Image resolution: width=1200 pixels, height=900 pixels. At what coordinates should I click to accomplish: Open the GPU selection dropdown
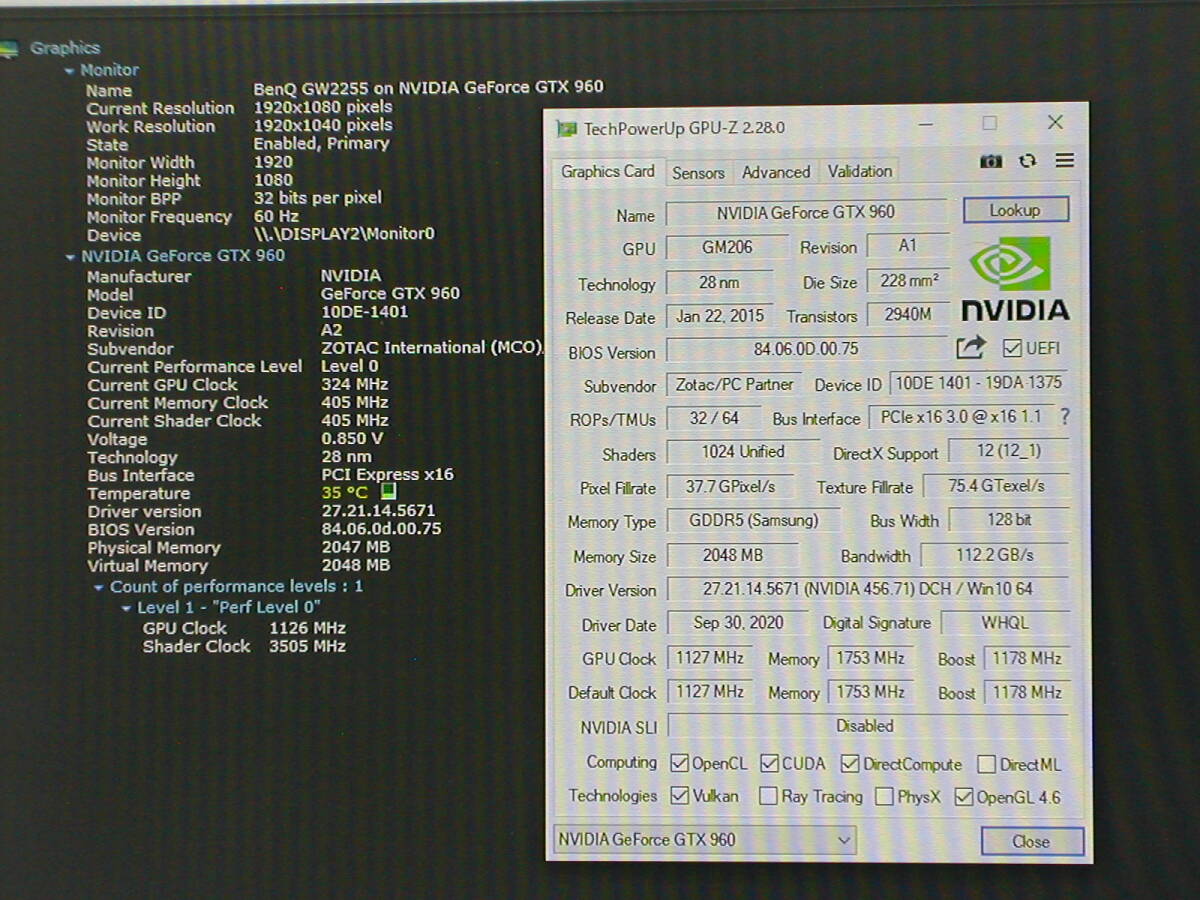tap(704, 840)
